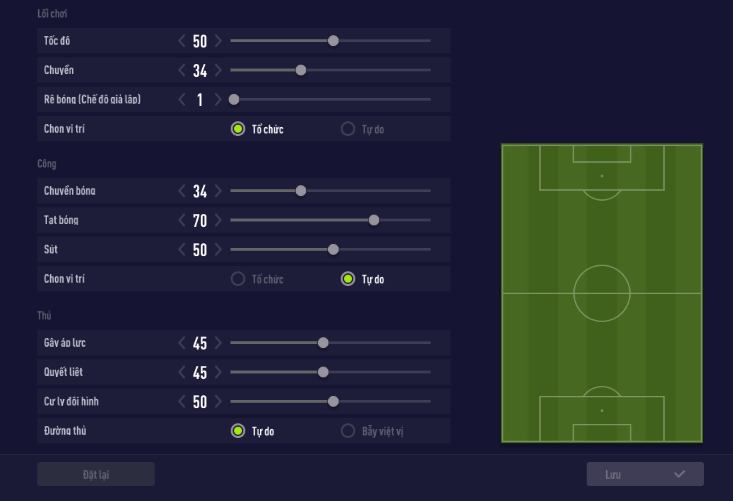733x501 pixels.
Task: Decrease Chuyền bóng with left arrow
Action: (182, 191)
